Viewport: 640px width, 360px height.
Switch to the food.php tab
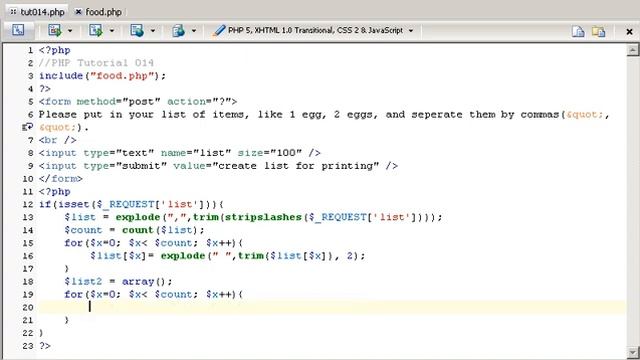[x=98, y=12]
